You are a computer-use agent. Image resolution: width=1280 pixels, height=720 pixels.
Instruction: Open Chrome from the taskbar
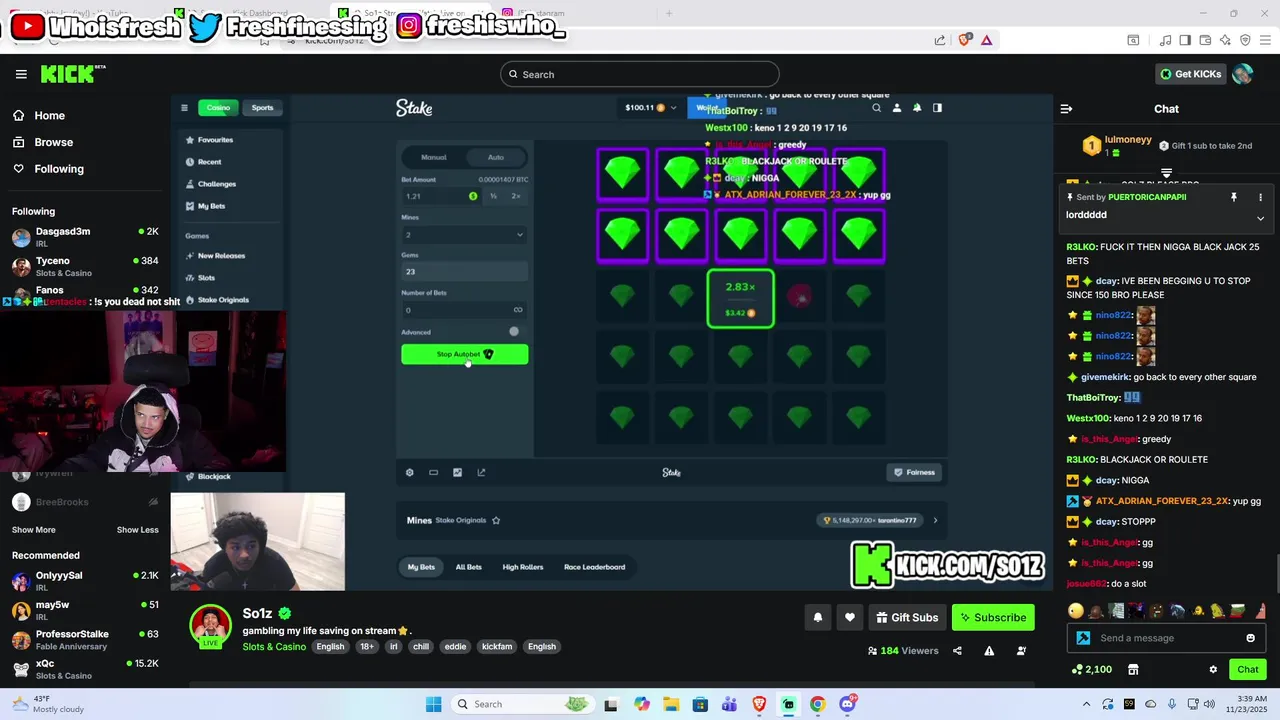tap(817, 704)
